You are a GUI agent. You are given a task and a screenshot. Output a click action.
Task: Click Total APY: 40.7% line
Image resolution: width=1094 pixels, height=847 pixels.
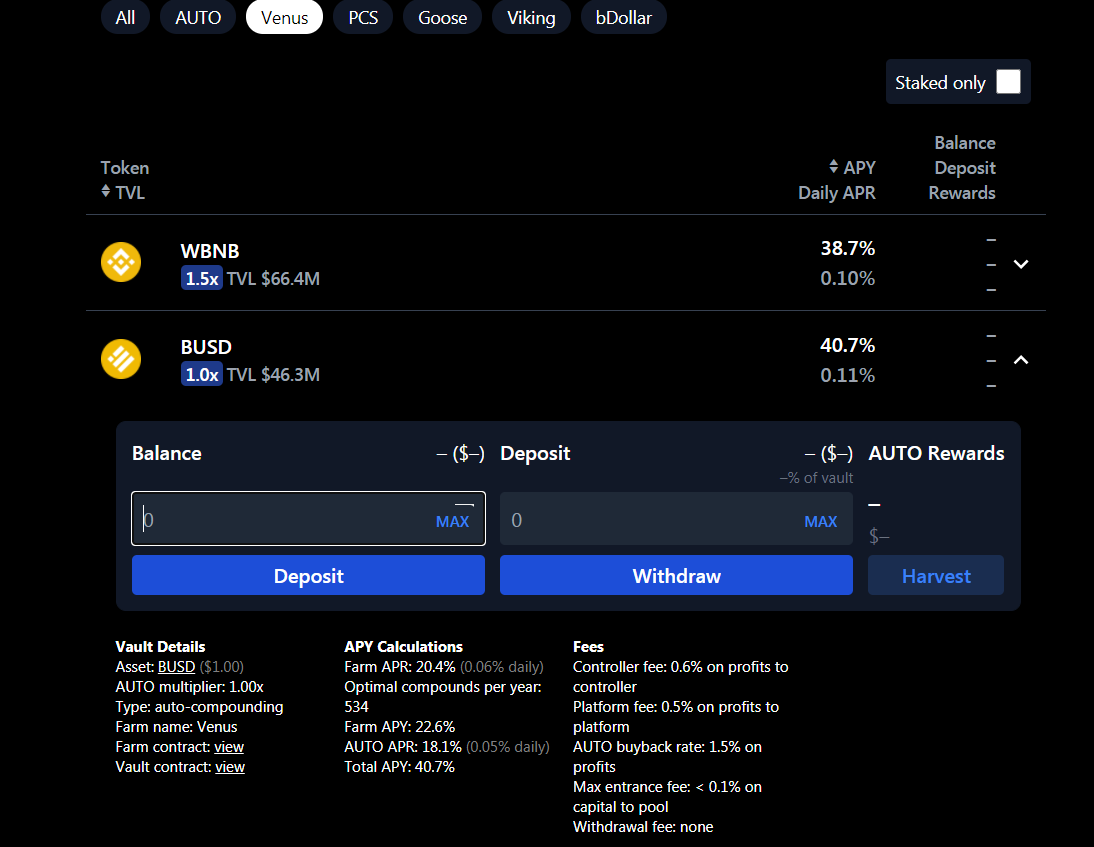click(400, 767)
